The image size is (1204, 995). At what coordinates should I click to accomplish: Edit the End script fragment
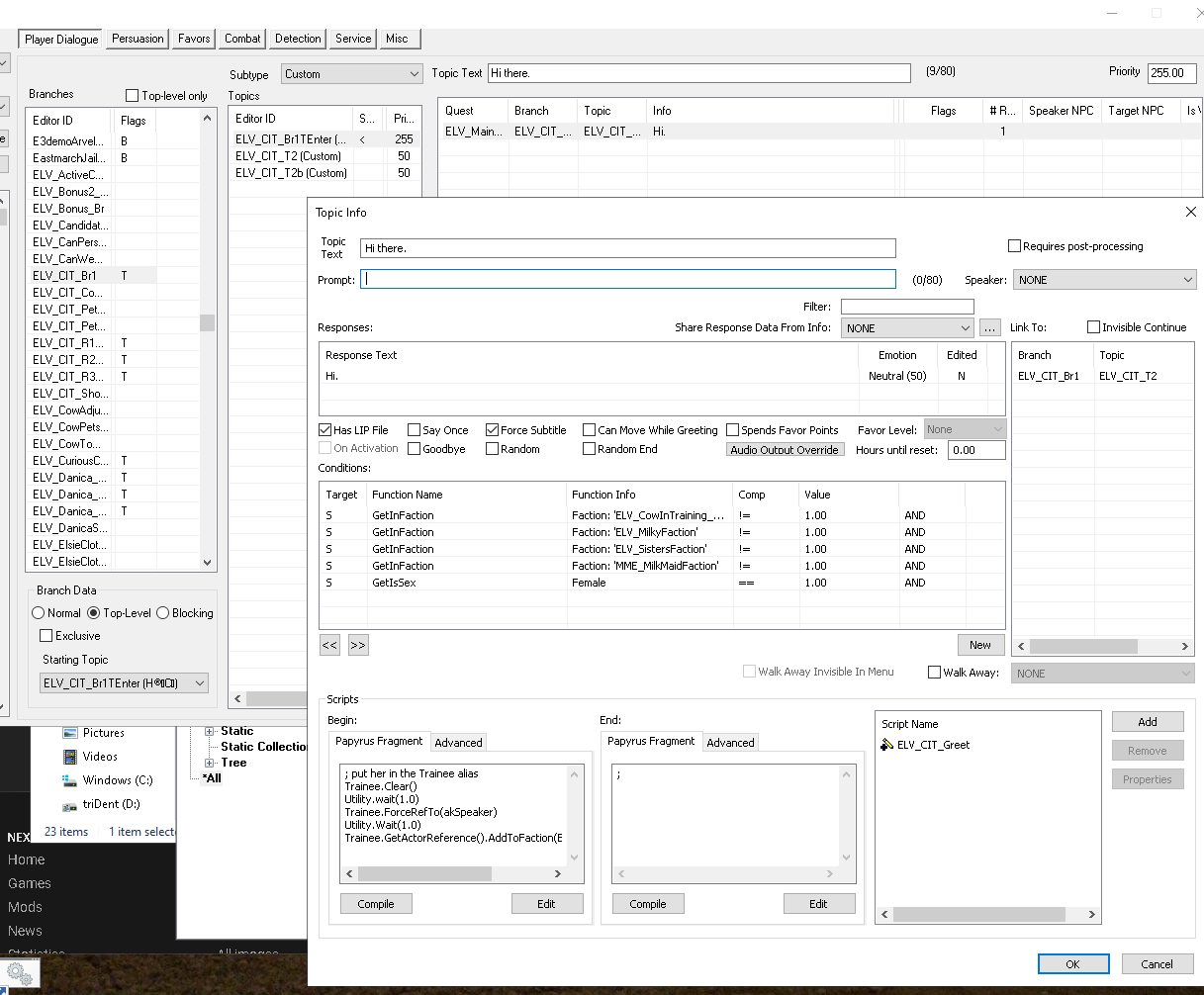point(818,904)
